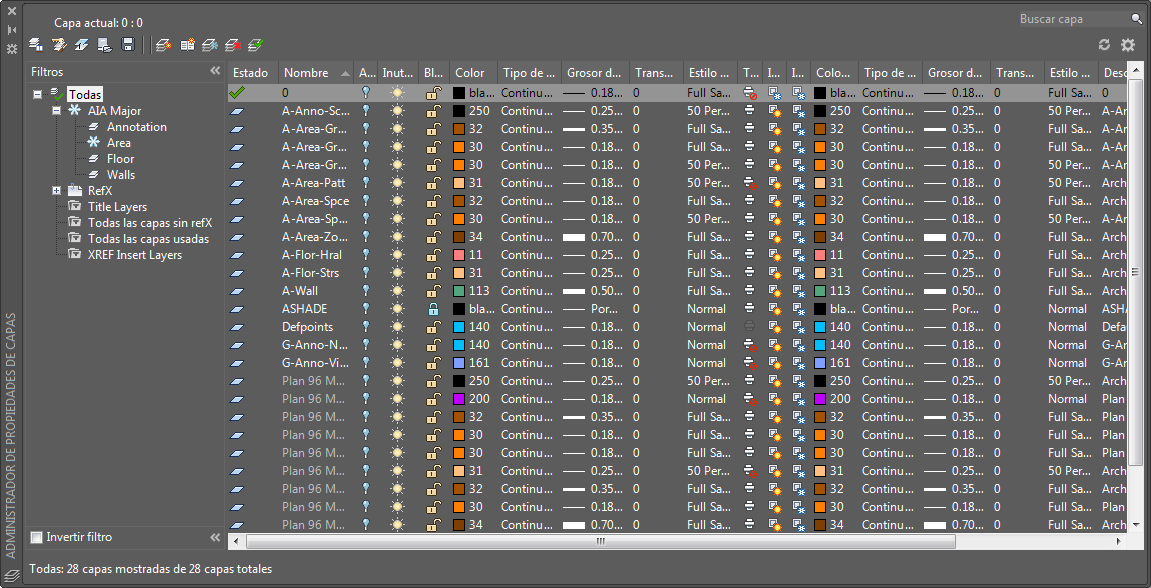Click the status icon of Defpoints row
Image resolution: width=1151 pixels, height=588 pixels.
(236, 327)
